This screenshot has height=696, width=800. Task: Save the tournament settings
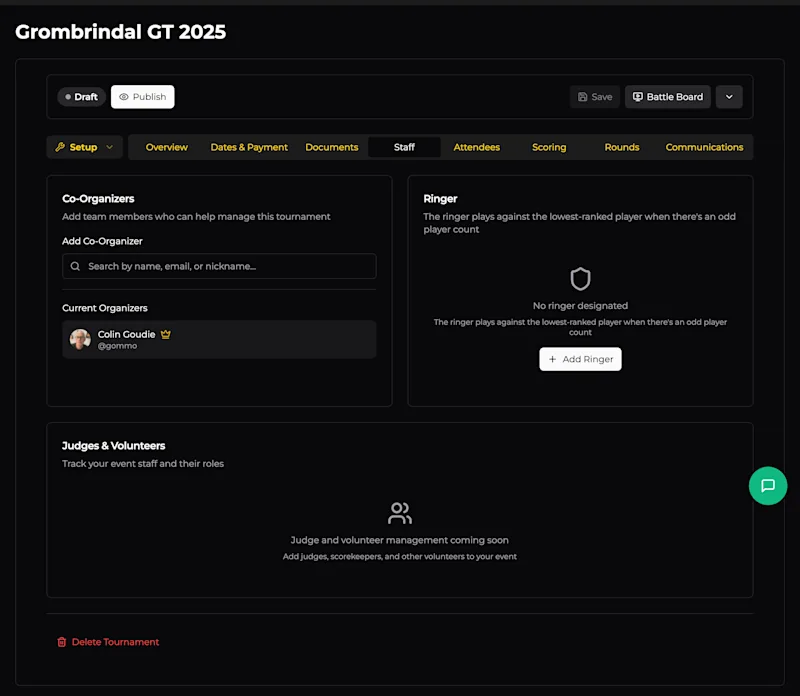point(594,96)
